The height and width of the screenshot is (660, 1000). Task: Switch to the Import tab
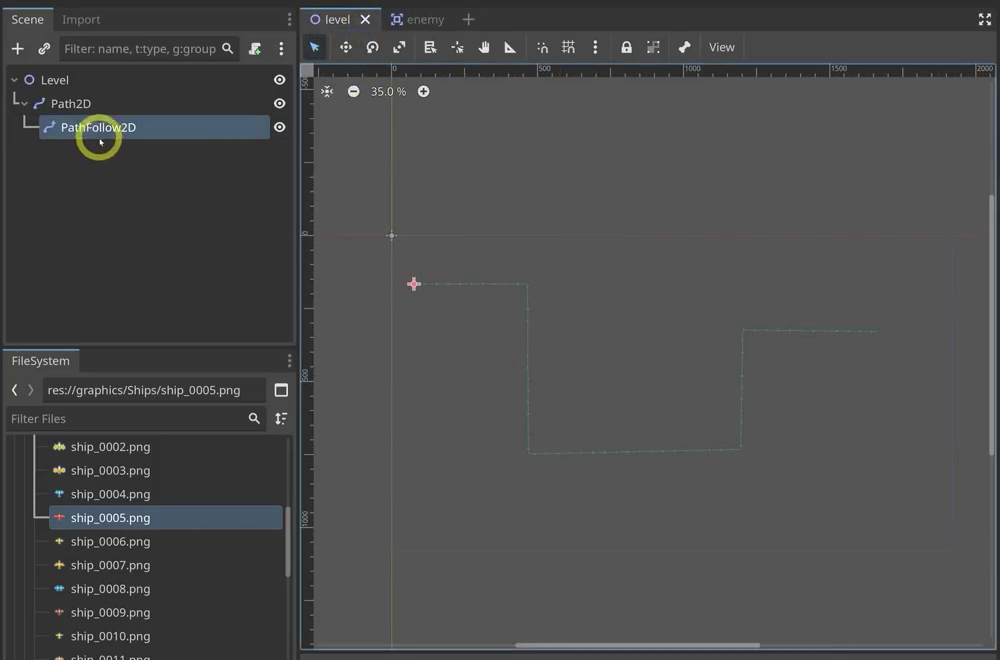click(x=81, y=20)
